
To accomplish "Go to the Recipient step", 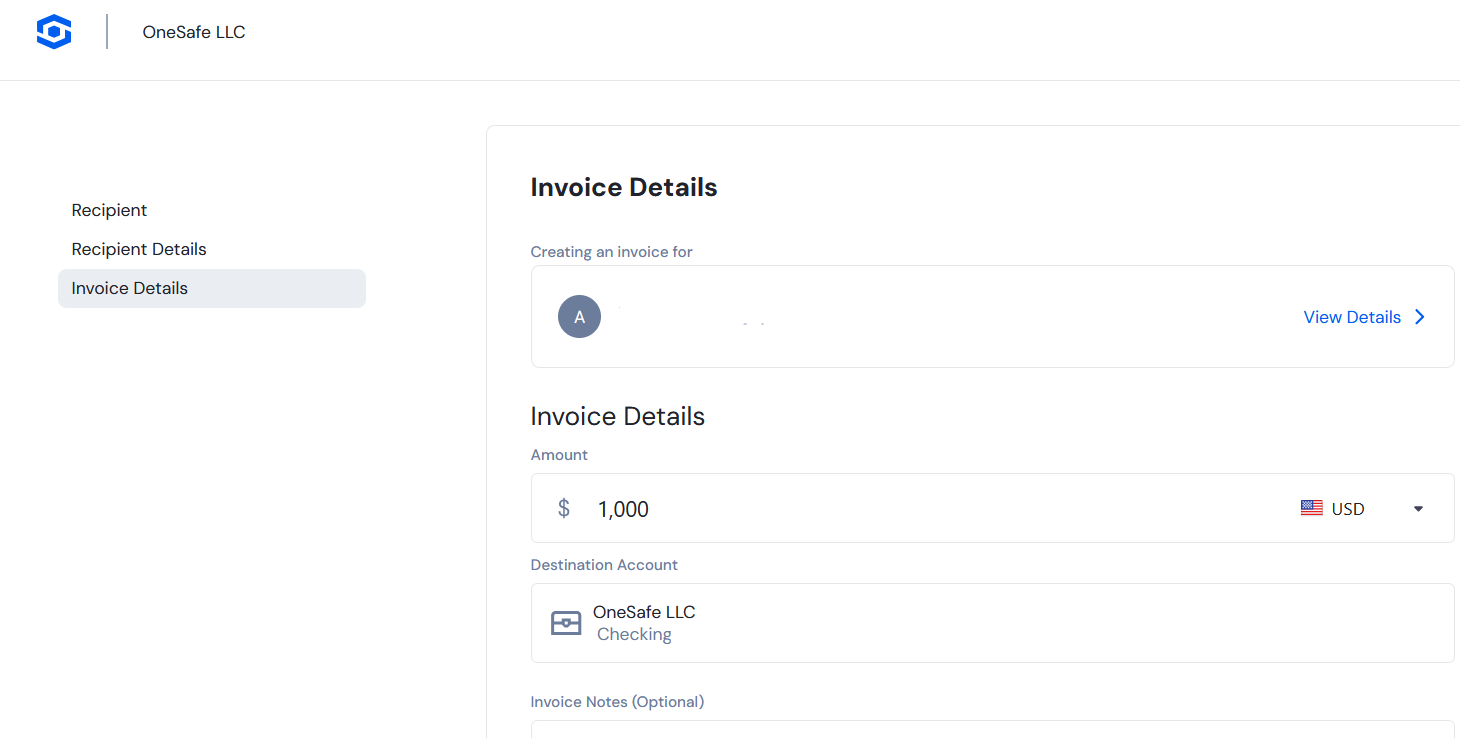I will pyautogui.click(x=109, y=210).
